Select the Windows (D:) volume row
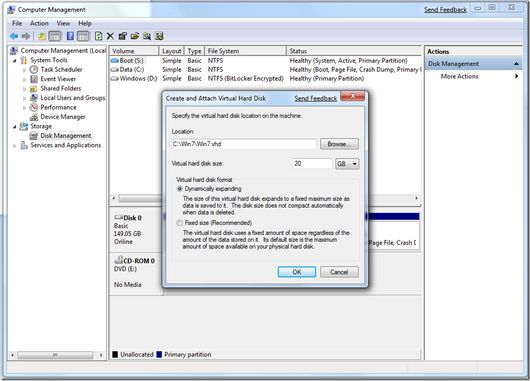 tap(265, 78)
